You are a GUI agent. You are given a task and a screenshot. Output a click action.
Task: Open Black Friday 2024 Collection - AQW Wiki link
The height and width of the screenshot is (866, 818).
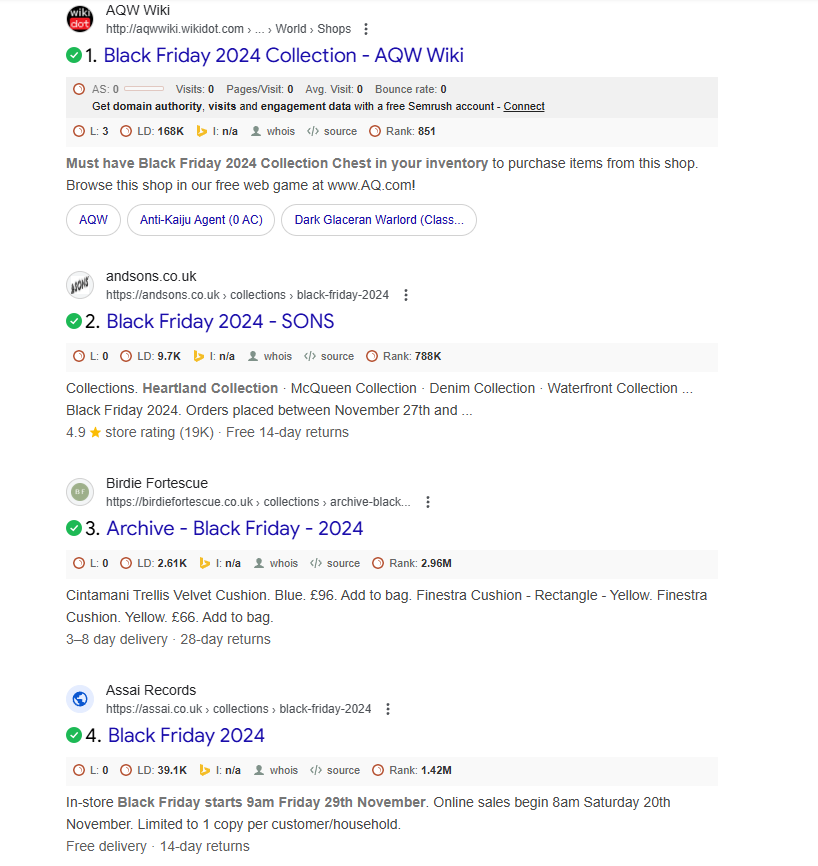283,55
